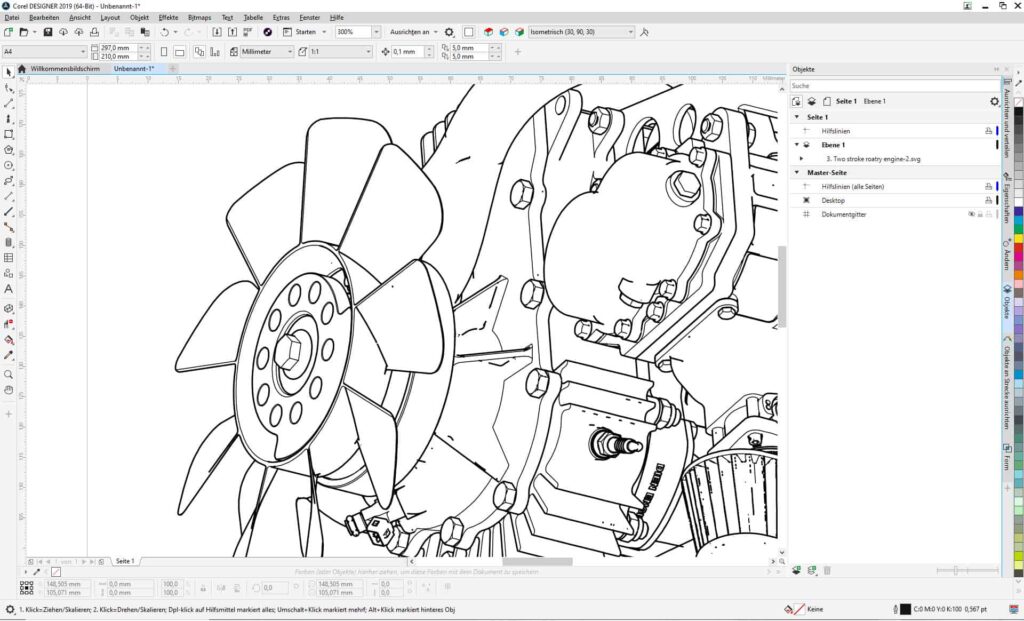
Task: Click the home icon of Willkommensbildschirm tab
Action: pyautogui.click(x=22, y=69)
